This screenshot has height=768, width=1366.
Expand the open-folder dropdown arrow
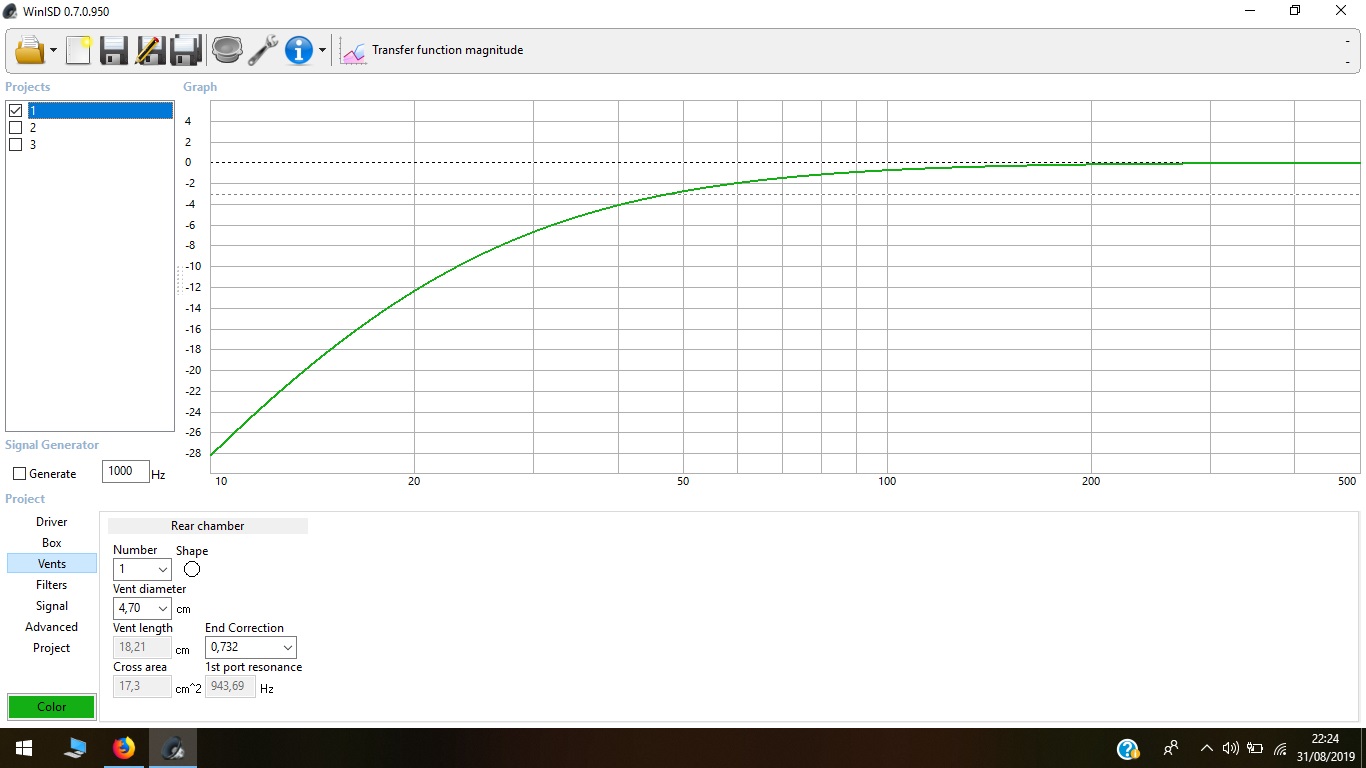click(x=53, y=51)
